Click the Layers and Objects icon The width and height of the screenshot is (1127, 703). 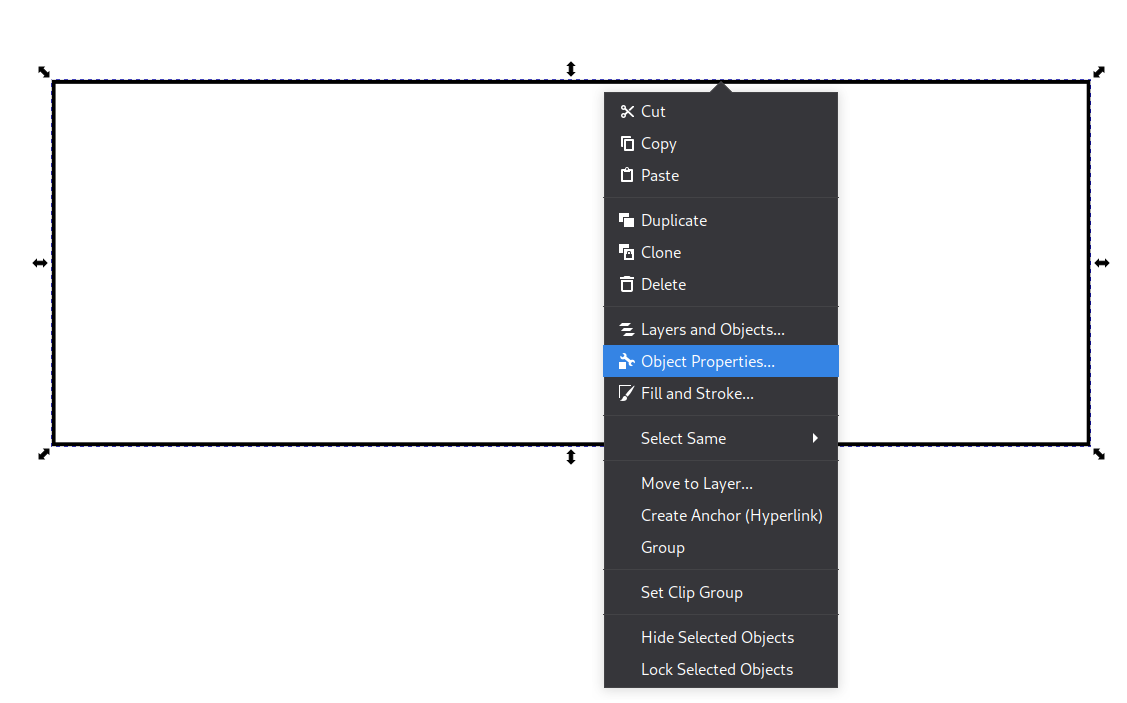pos(627,329)
